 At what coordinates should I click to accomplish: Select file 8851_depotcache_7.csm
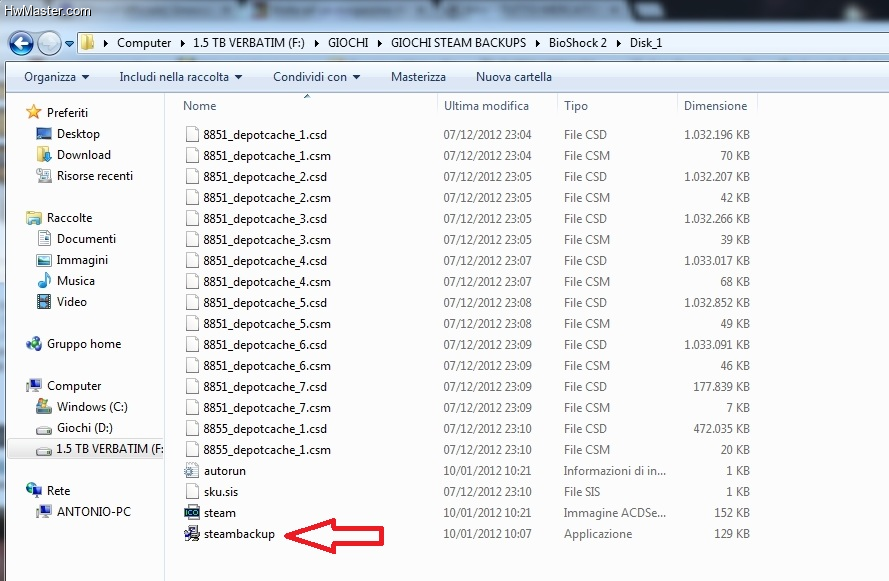267,408
